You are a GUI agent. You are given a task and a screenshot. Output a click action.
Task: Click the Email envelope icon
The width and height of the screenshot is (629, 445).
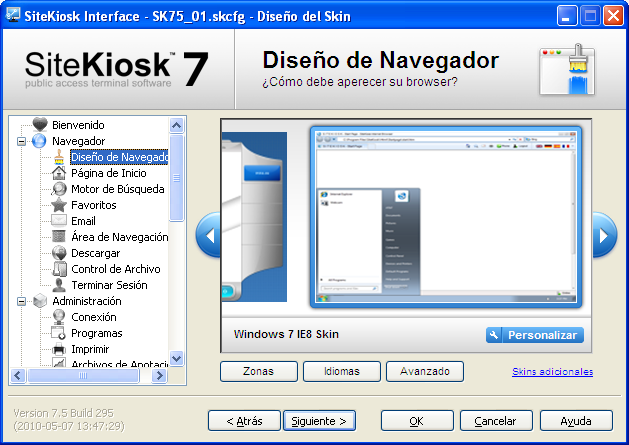coord(59,221)
